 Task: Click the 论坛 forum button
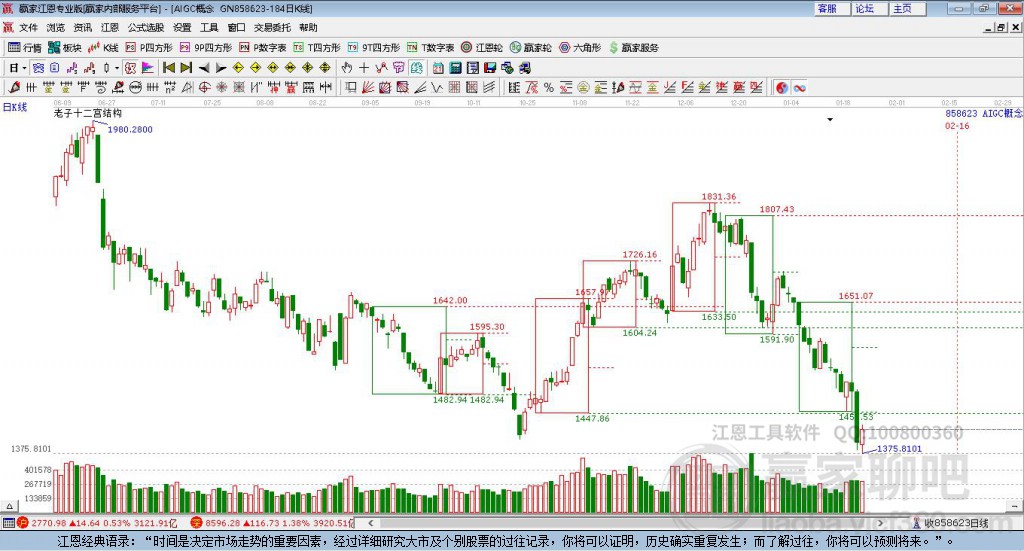869,8
